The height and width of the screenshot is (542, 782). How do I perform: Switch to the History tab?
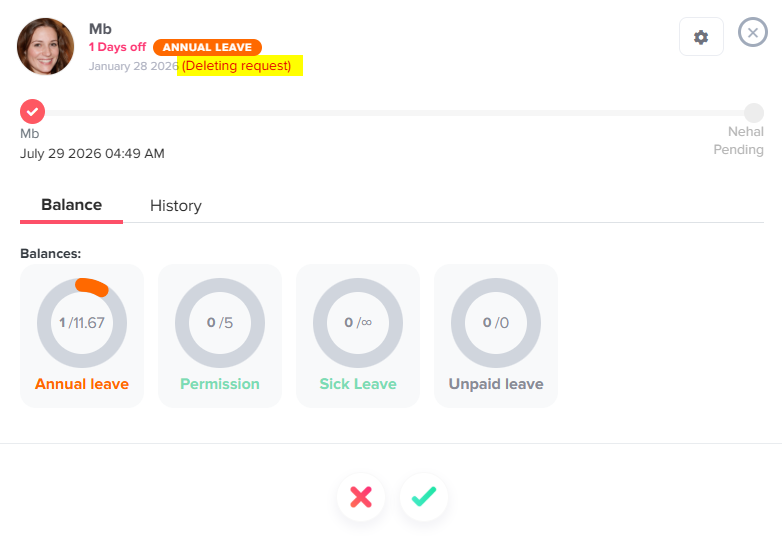coord(176,205)
